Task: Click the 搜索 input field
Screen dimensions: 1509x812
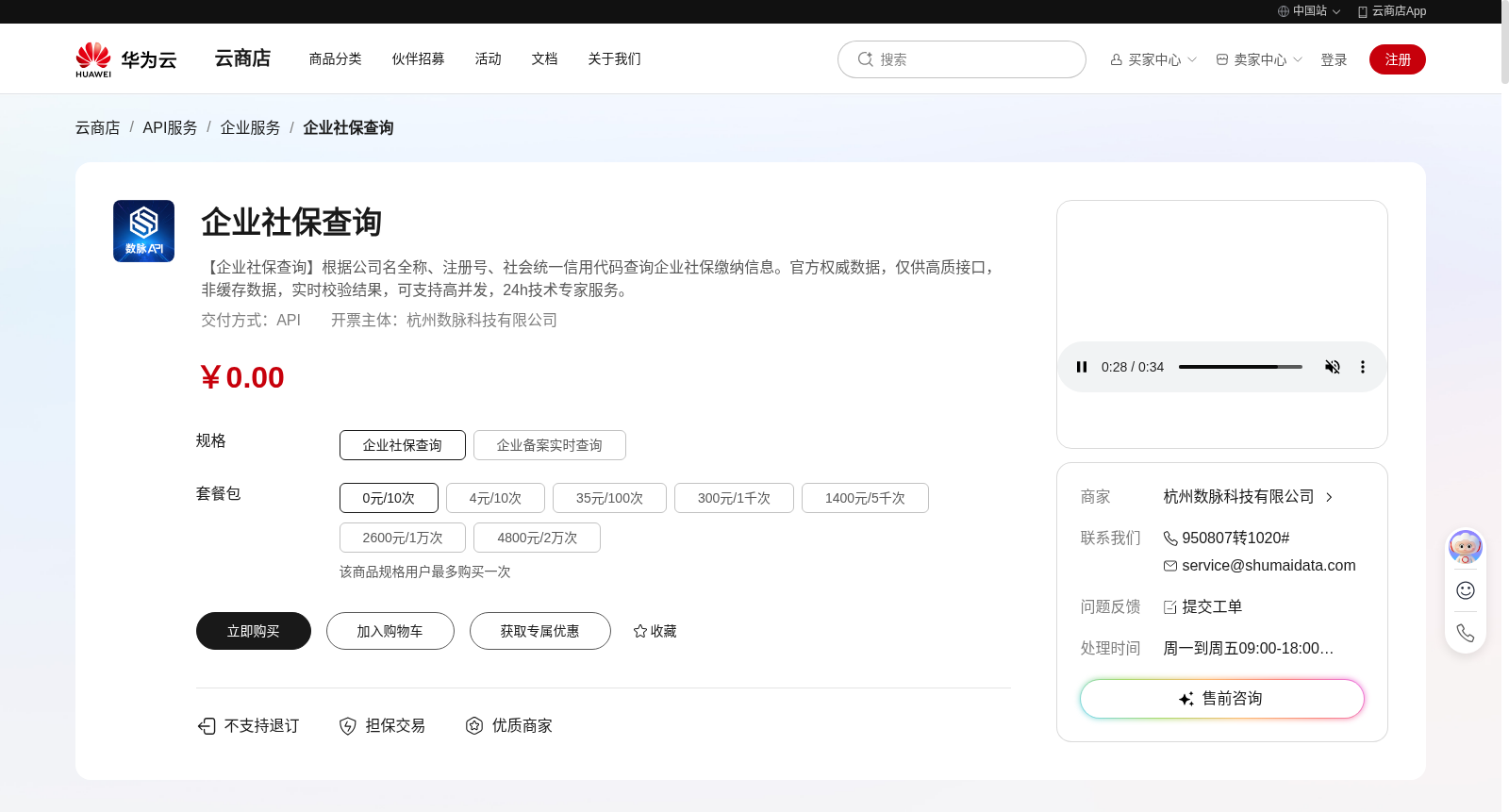Action: tap(962, 59)
